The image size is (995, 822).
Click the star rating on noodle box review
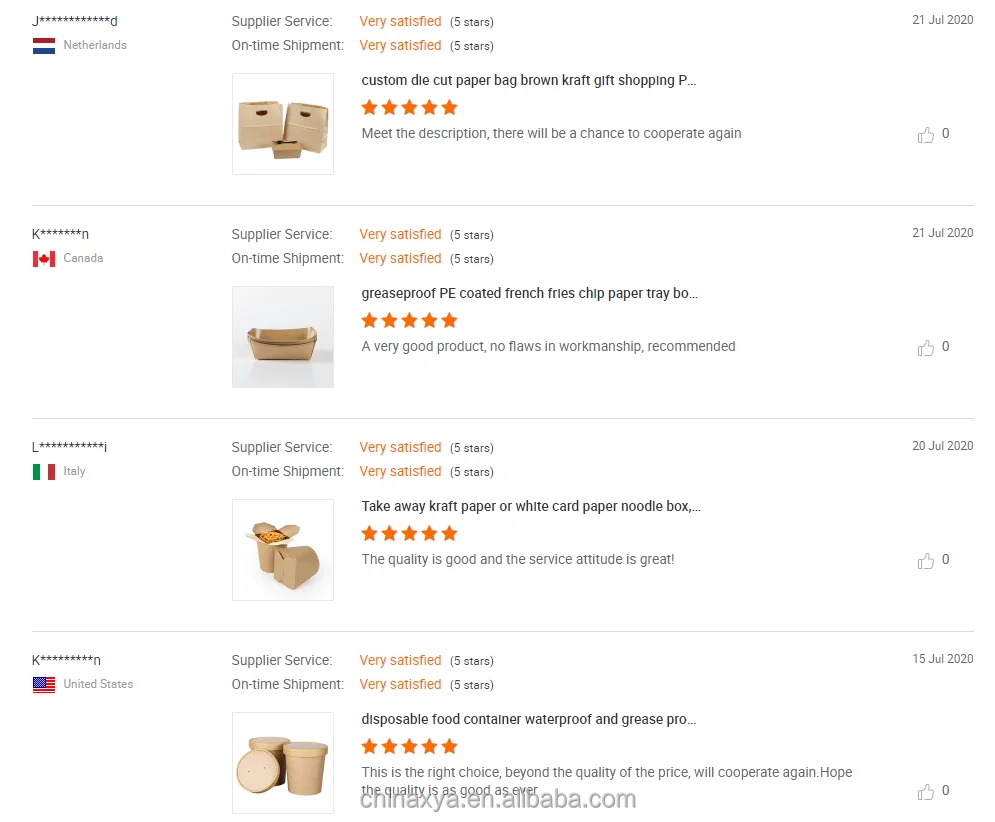[x=409, y=534]
